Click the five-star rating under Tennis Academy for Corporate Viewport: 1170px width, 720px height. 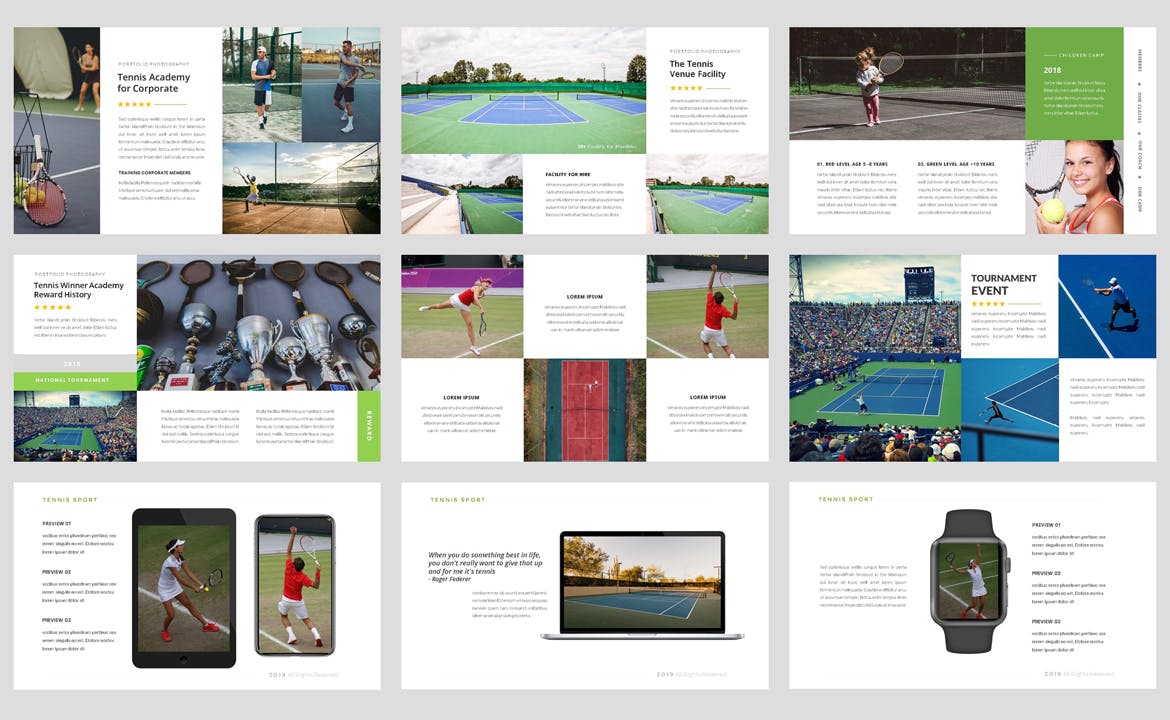[134, 104]
